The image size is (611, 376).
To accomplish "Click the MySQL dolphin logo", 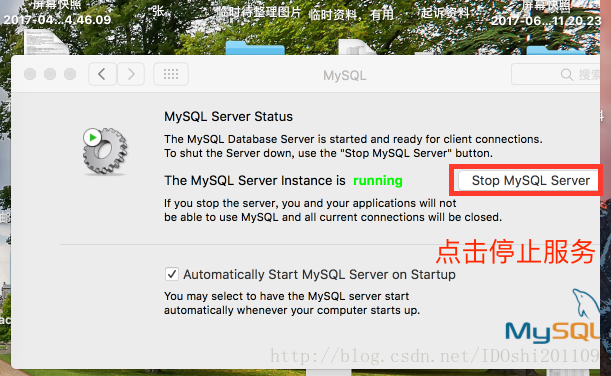I will (x=553, y=316).
